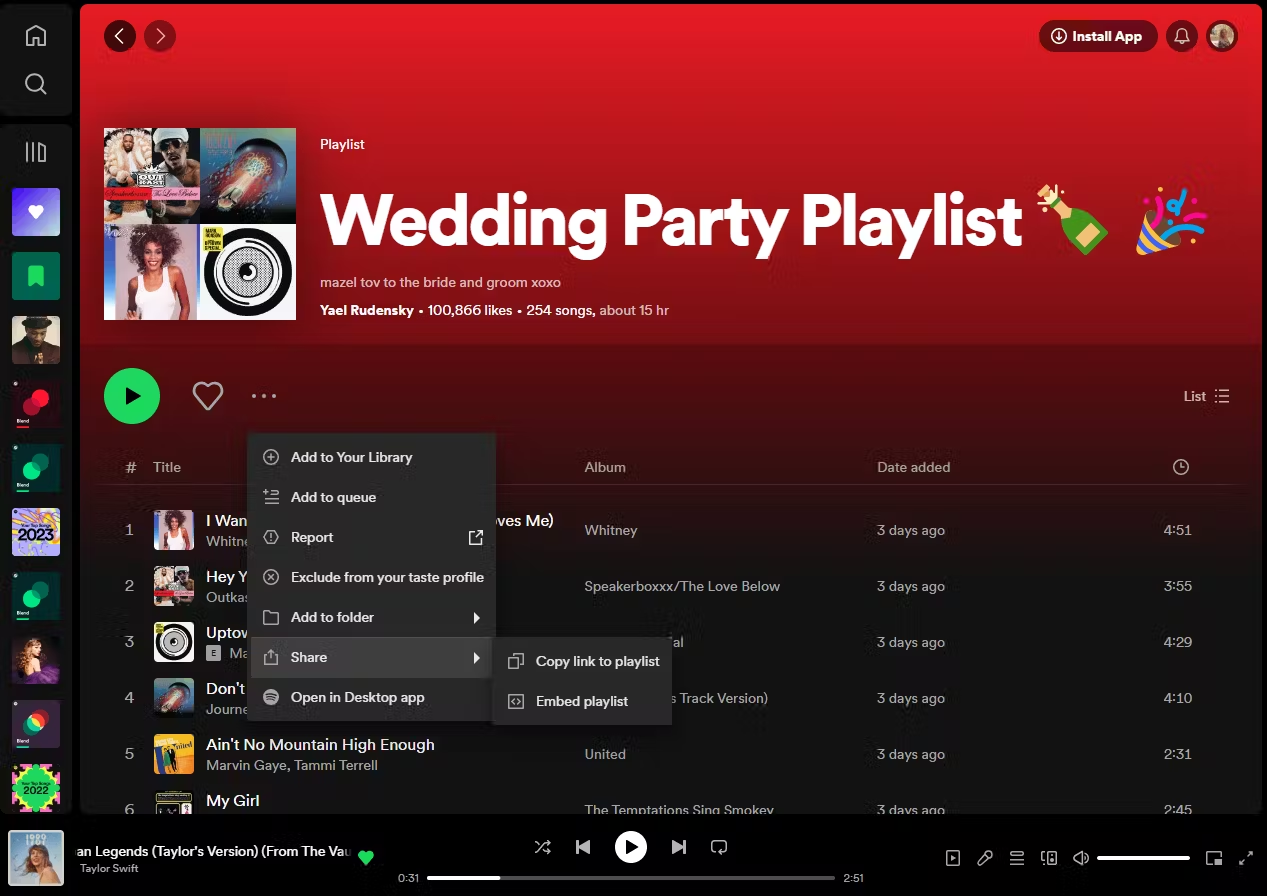
Task: Choose Open in Desktop app
Action: tap(372, 697)
